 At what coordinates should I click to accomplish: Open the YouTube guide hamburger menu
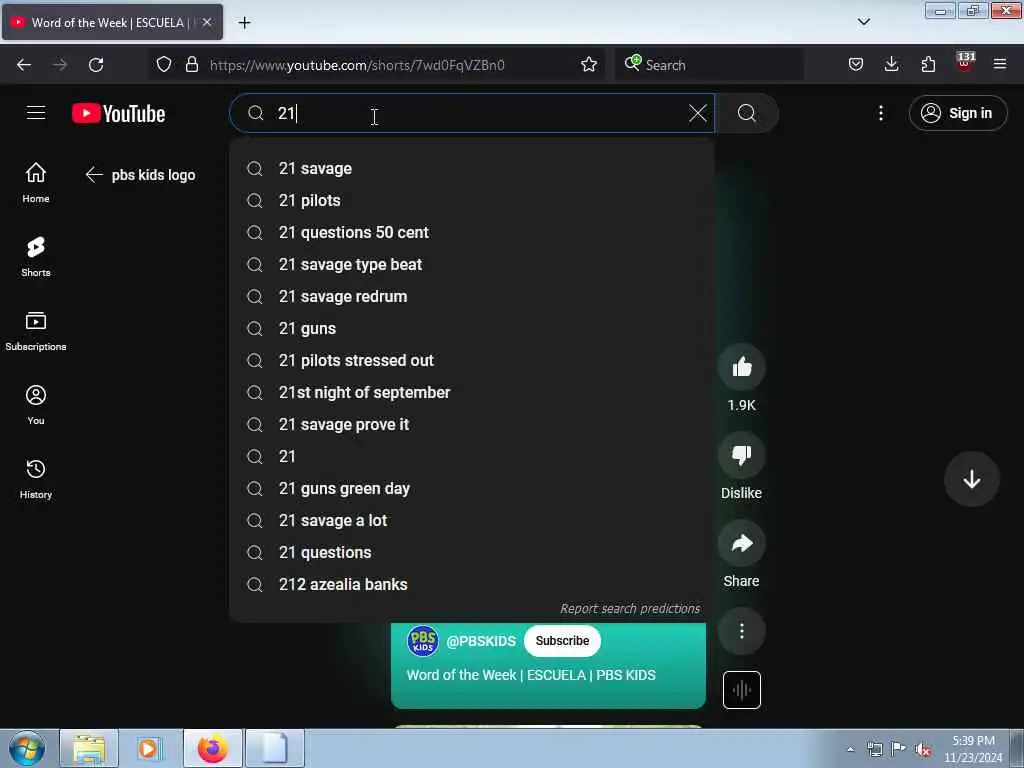click(x=36, y=113)
